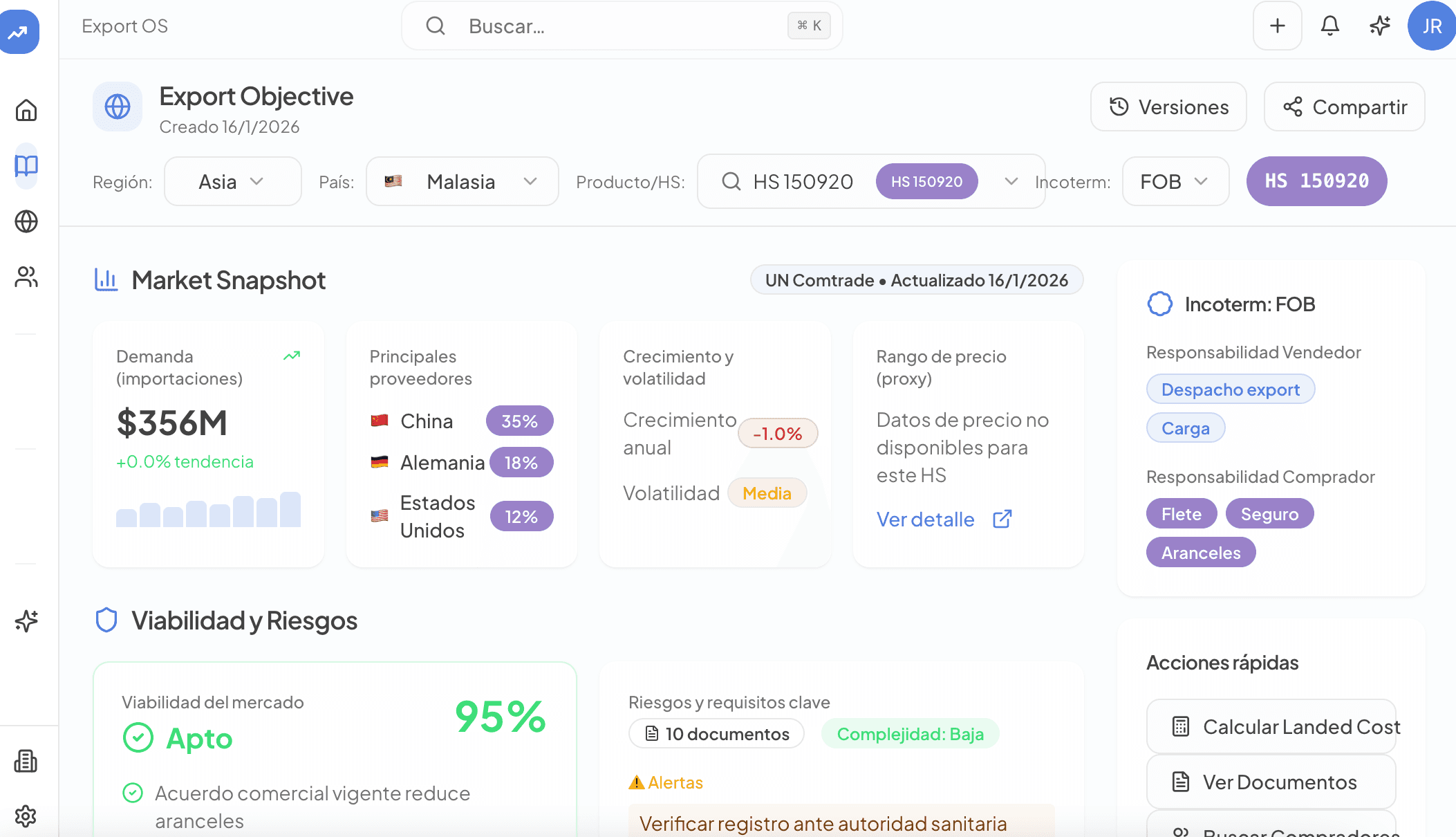The height and width of the screenshot is (837, 1456).
Task: Click the sidebar sparkle AI icon
Action: point(26,620)
